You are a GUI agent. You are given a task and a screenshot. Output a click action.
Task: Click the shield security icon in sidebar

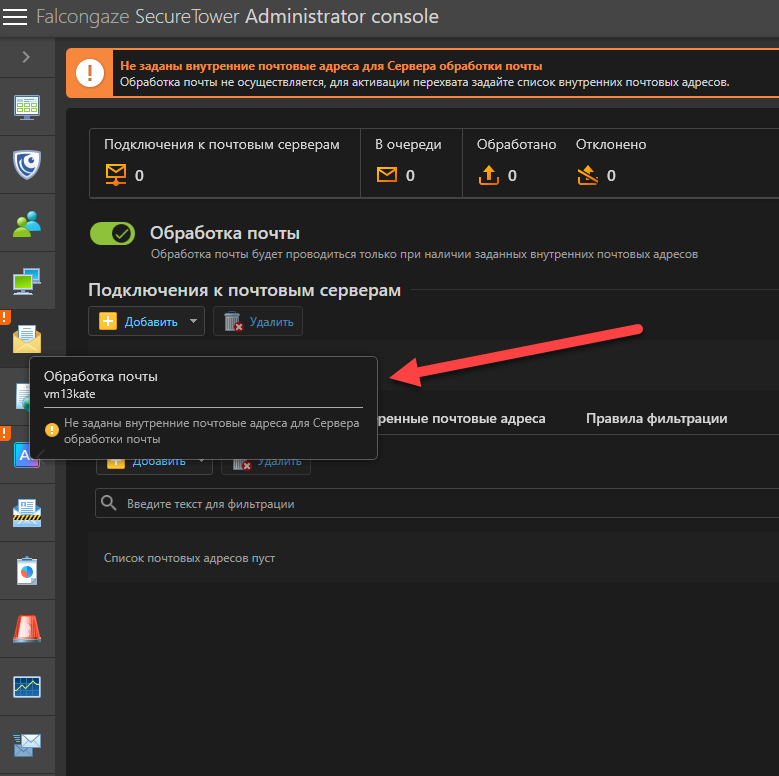tap(27, 164)
